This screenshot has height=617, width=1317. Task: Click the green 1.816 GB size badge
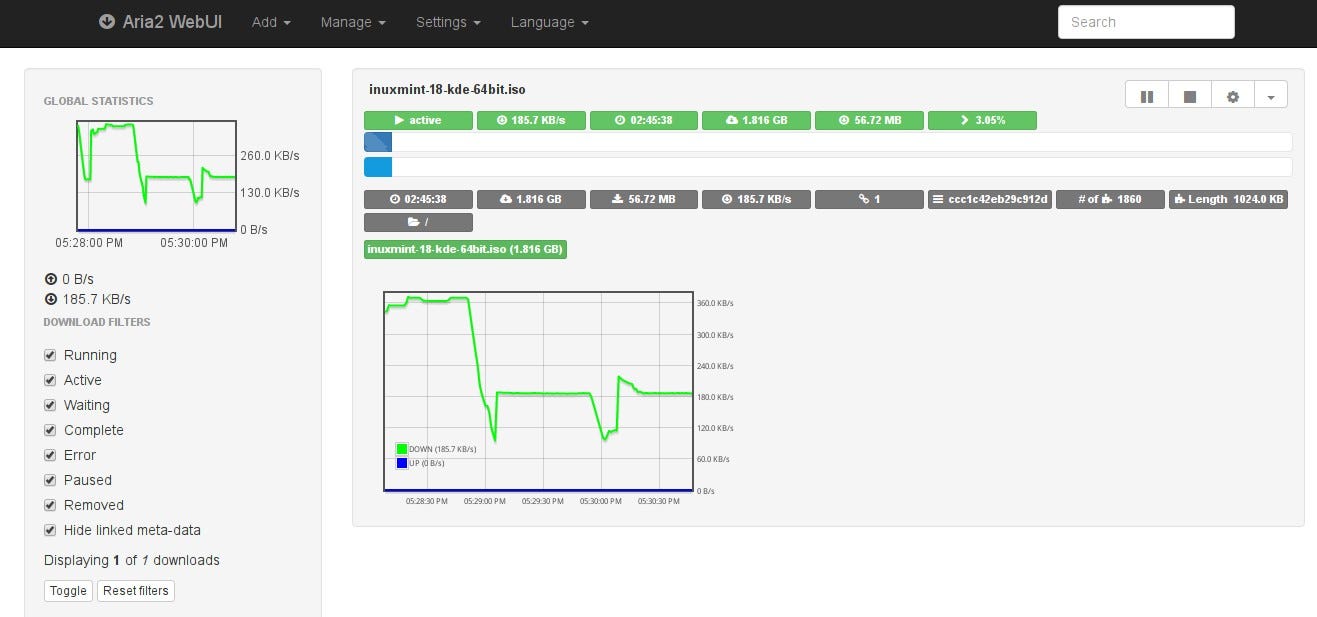point(756,120)
